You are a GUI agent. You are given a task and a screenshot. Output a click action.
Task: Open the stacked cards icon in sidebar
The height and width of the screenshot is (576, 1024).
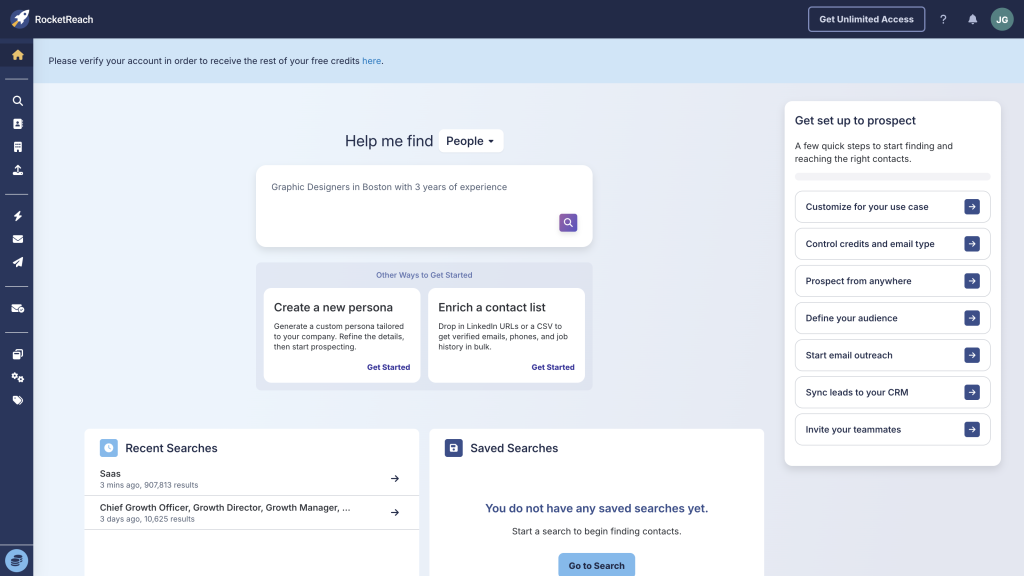pos(18,354)
